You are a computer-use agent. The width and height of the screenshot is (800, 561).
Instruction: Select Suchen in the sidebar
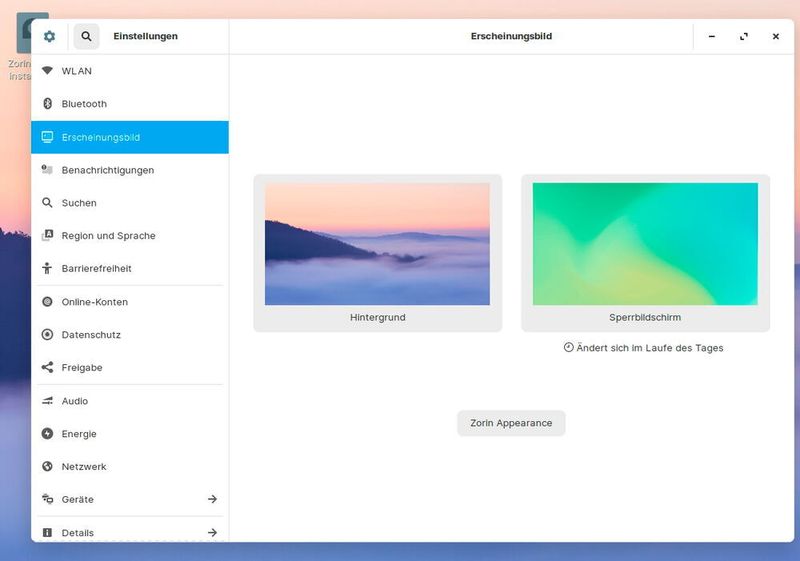pyautogui.click(x=130, y=202)
